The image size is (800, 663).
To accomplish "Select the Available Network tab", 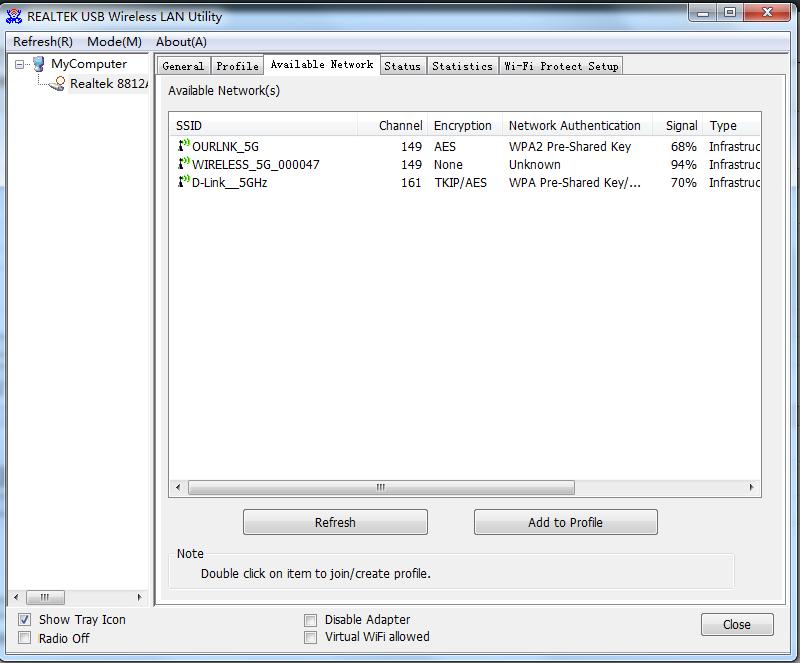I will [x=322, y=64].
